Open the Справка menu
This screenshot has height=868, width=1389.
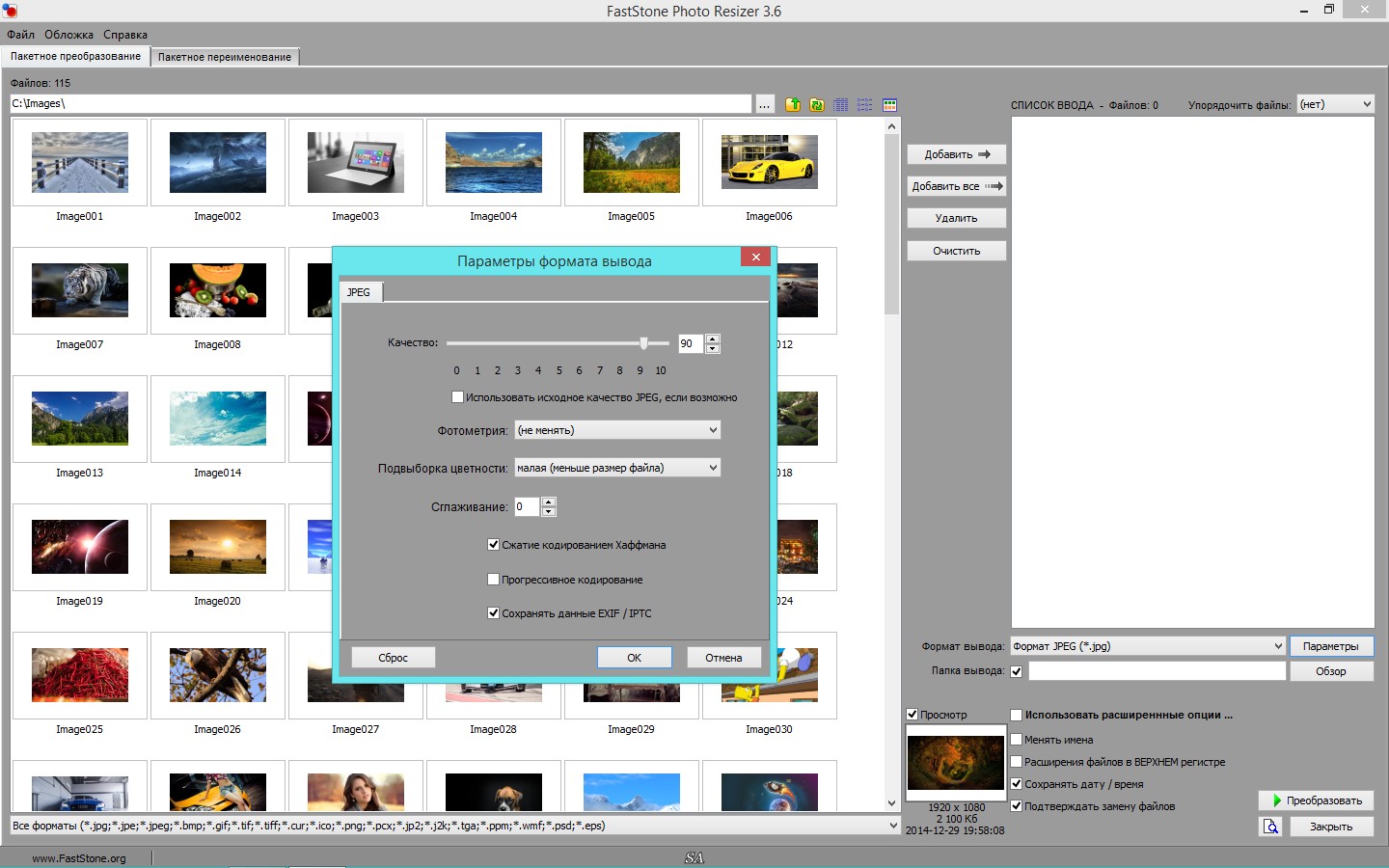125,35
